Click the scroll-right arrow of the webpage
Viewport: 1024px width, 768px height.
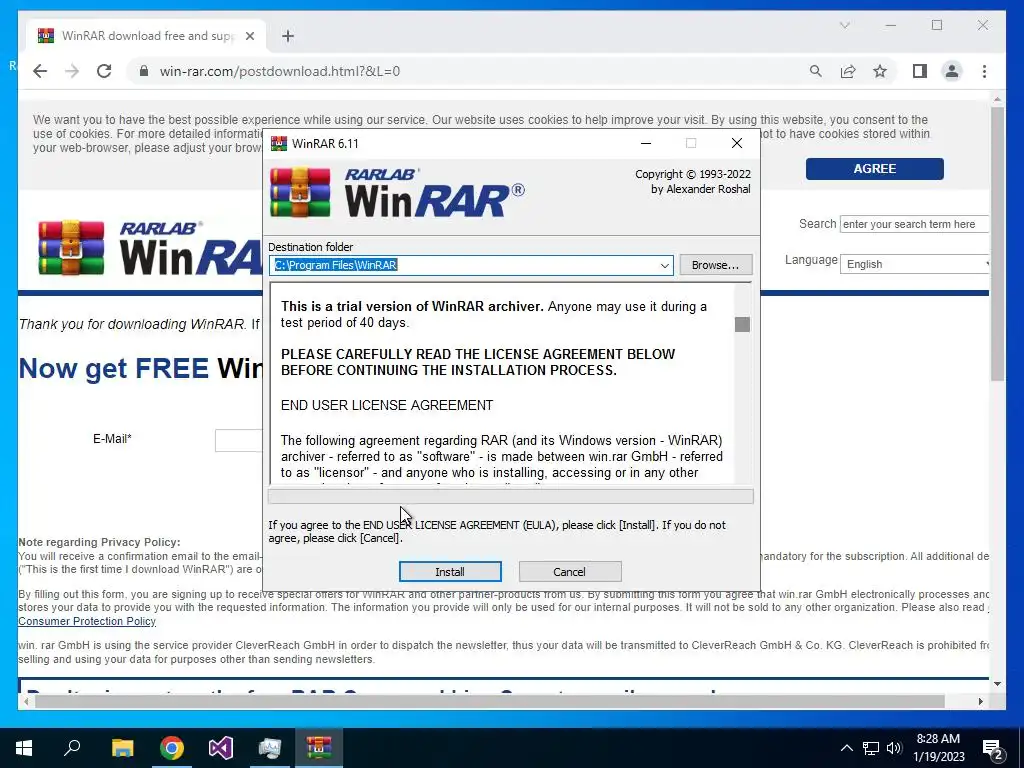pyautogui.click(x=980, y=701)
